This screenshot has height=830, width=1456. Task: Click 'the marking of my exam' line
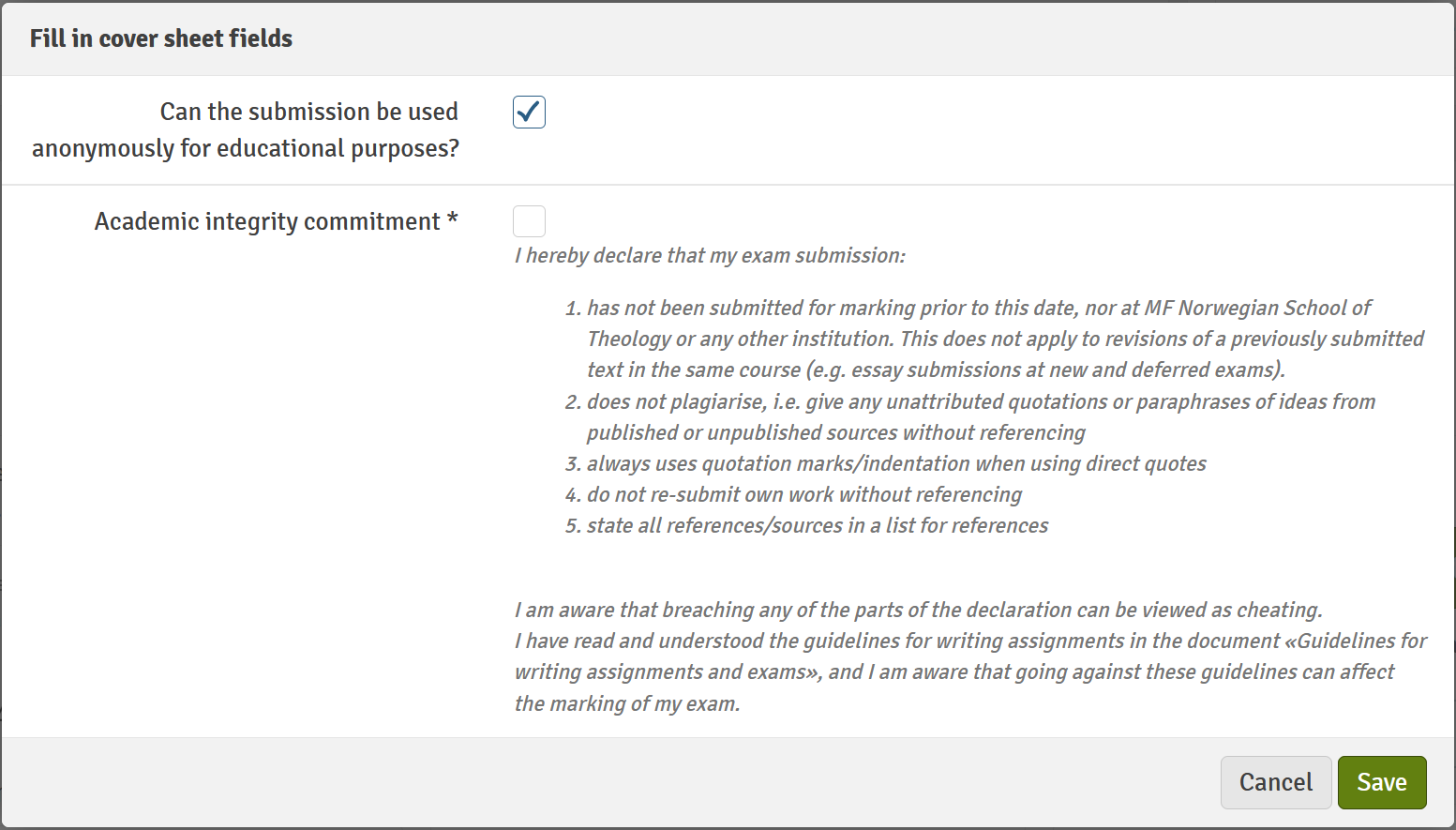pos(627,703)
